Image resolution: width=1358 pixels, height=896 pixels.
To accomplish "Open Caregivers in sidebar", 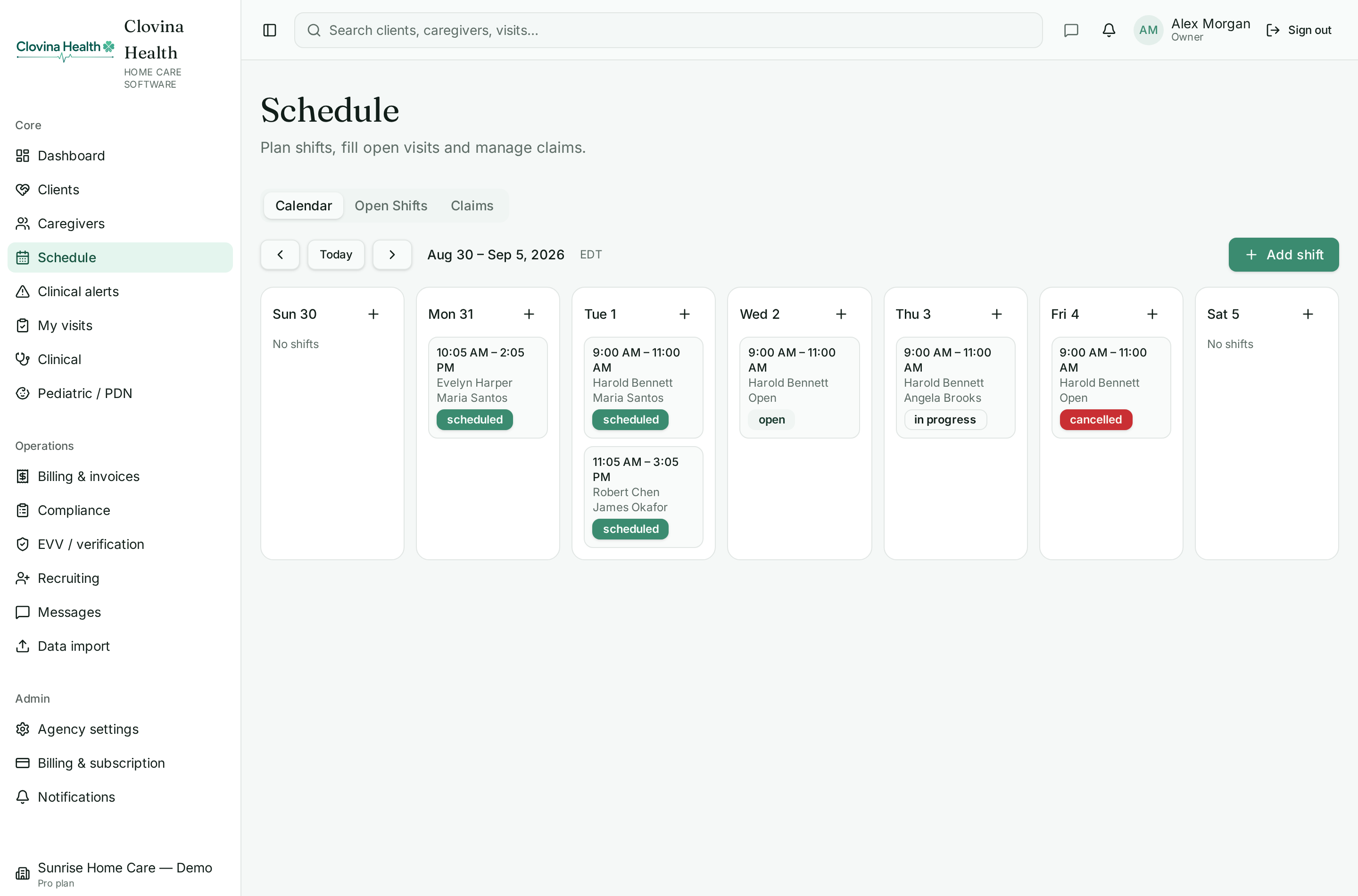I will [x=120, y=224].
